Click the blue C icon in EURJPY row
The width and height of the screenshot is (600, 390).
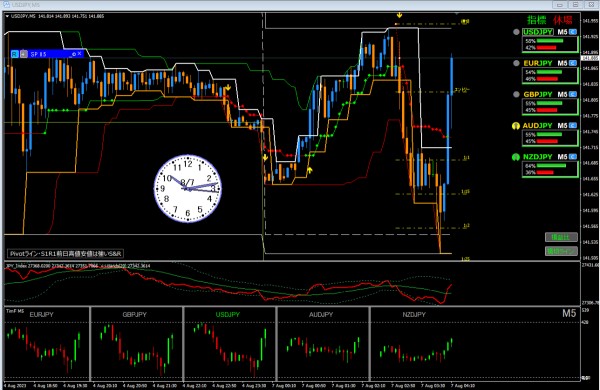click(x=573, y=63)
